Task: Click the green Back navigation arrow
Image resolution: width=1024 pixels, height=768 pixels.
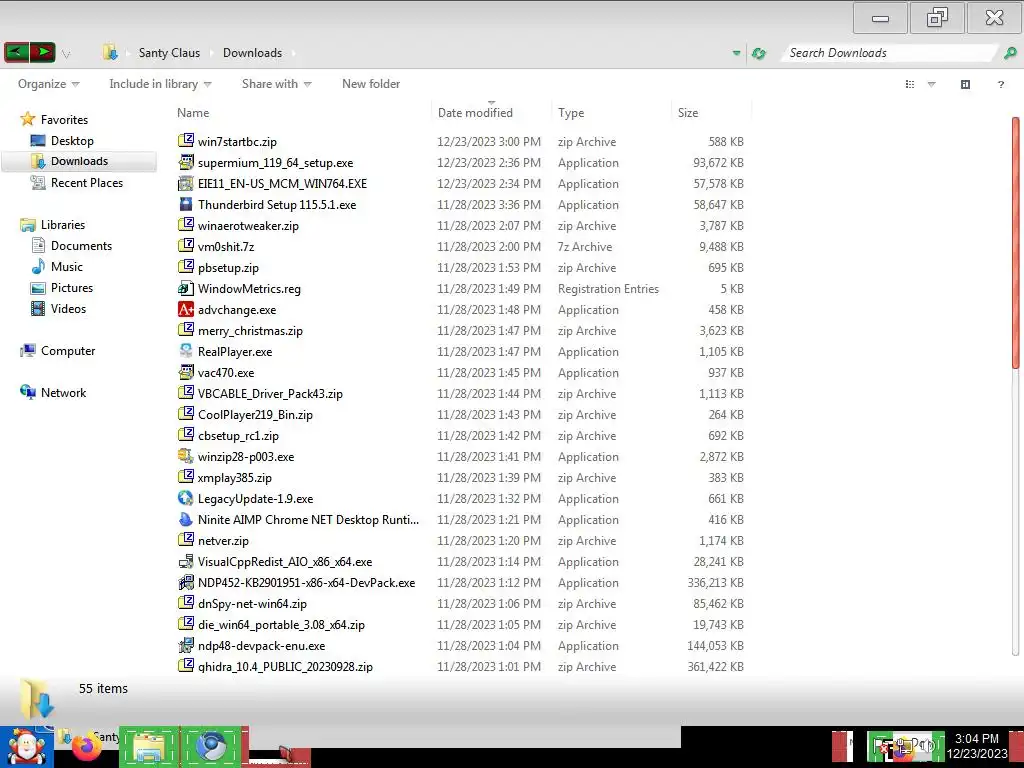Action: (x=17, y=52)
